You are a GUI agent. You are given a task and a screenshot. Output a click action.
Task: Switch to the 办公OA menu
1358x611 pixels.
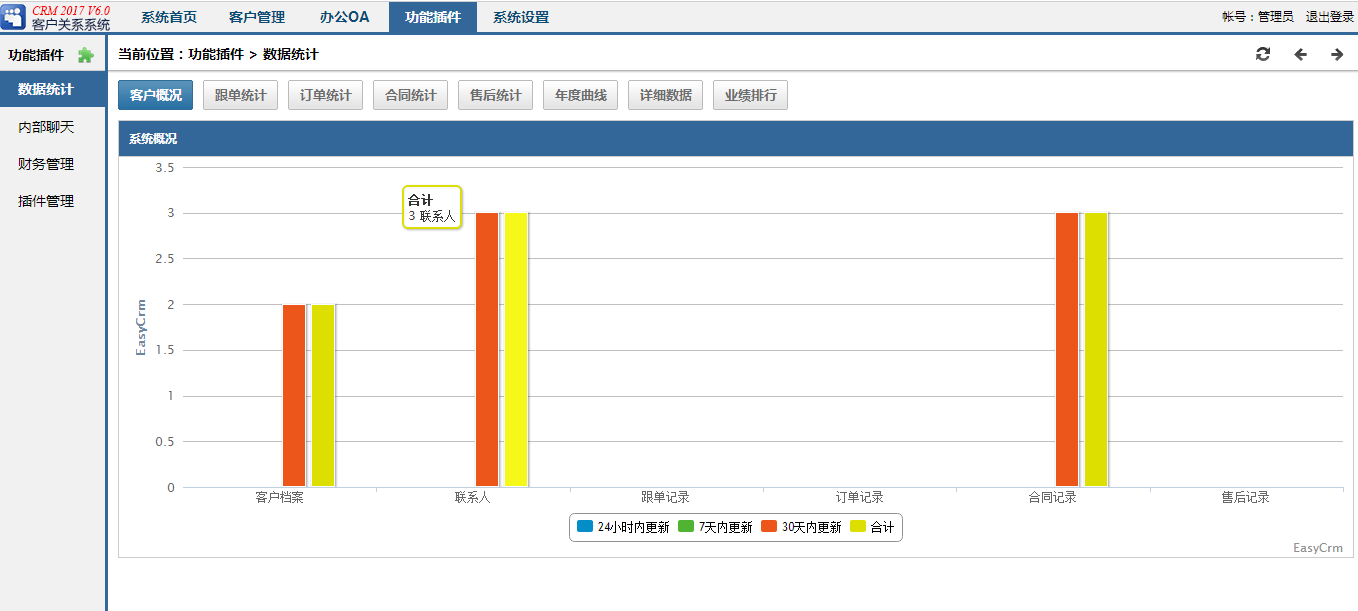pyautogui.click(x=345, y=17)
